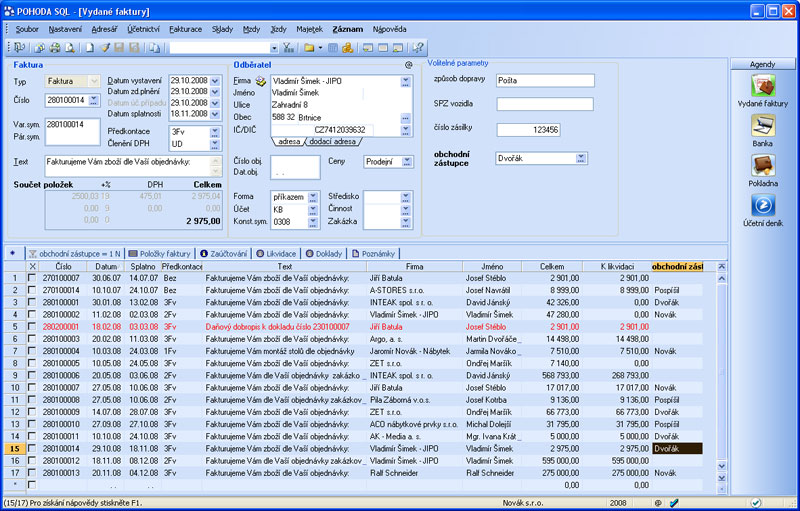Check the box for red row 280200001
This screenshot has height=511, width=800.
[32, 326]
